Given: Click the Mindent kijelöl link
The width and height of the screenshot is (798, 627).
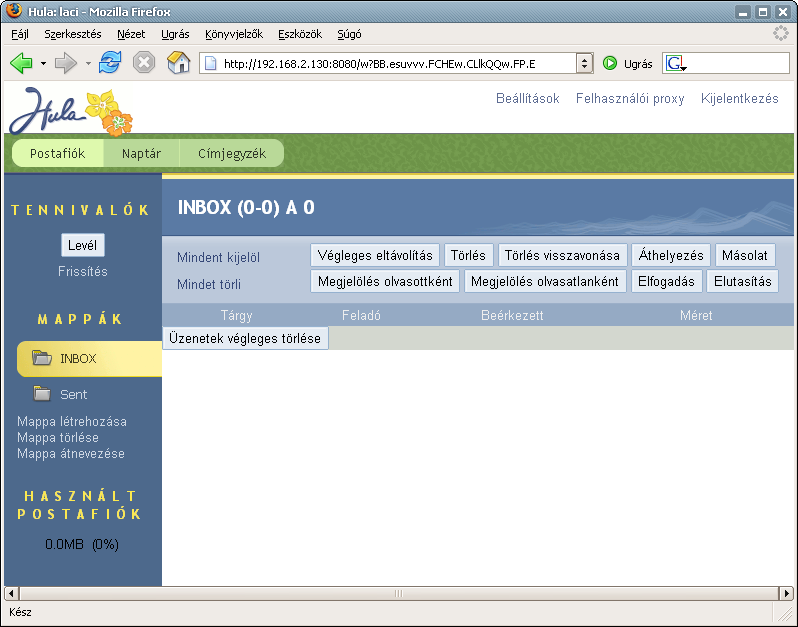Looking at the screenshot, I should pyautogui.click(x=218, y=258).
